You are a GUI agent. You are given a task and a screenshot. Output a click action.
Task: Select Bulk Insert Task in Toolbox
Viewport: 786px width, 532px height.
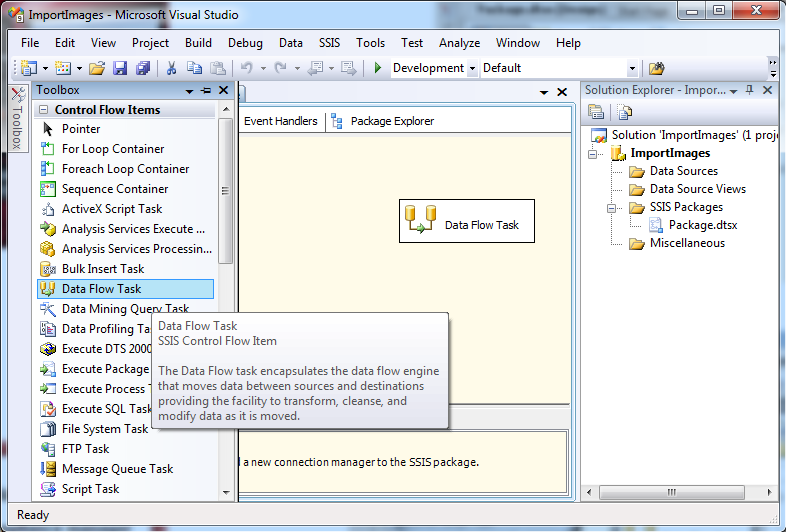point(125,269)
